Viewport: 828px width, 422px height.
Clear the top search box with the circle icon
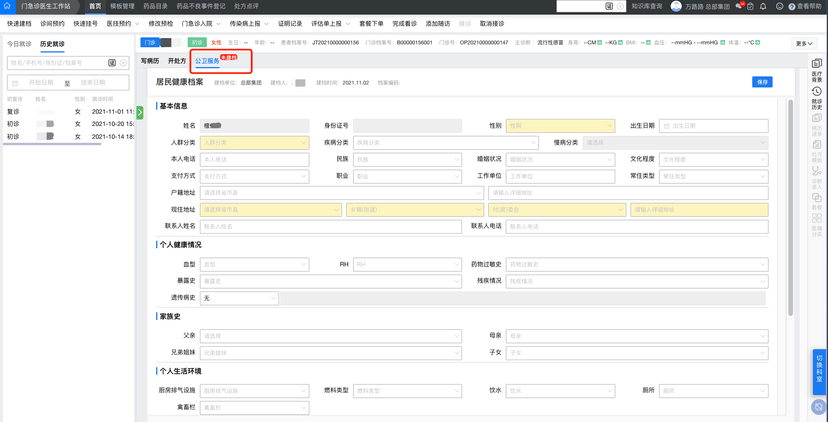click(620, 6)
